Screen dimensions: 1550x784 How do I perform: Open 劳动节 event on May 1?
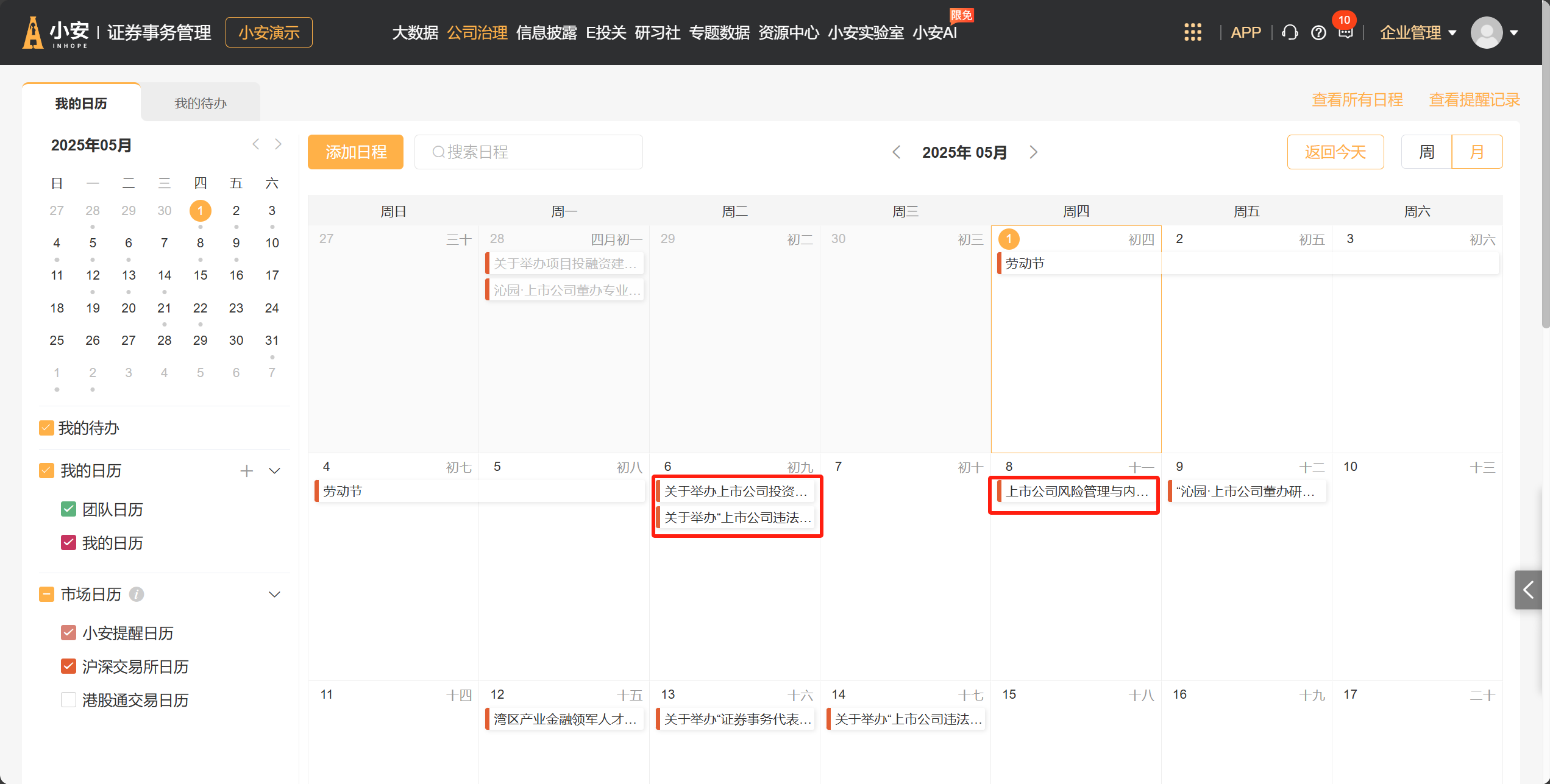tap(1248, 263)
